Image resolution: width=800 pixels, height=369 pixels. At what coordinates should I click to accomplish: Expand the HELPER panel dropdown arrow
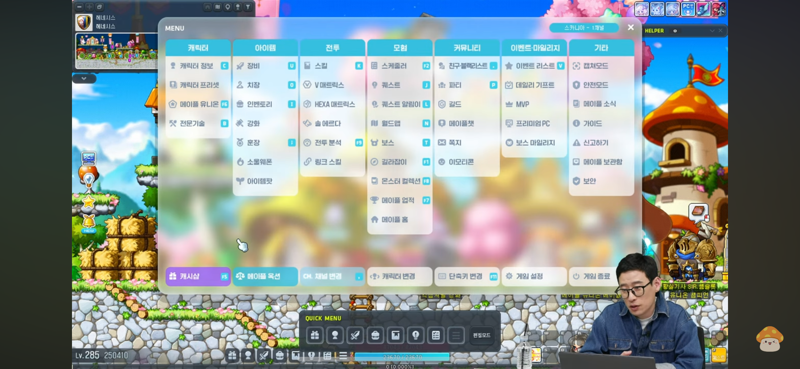tap(713, 31)
